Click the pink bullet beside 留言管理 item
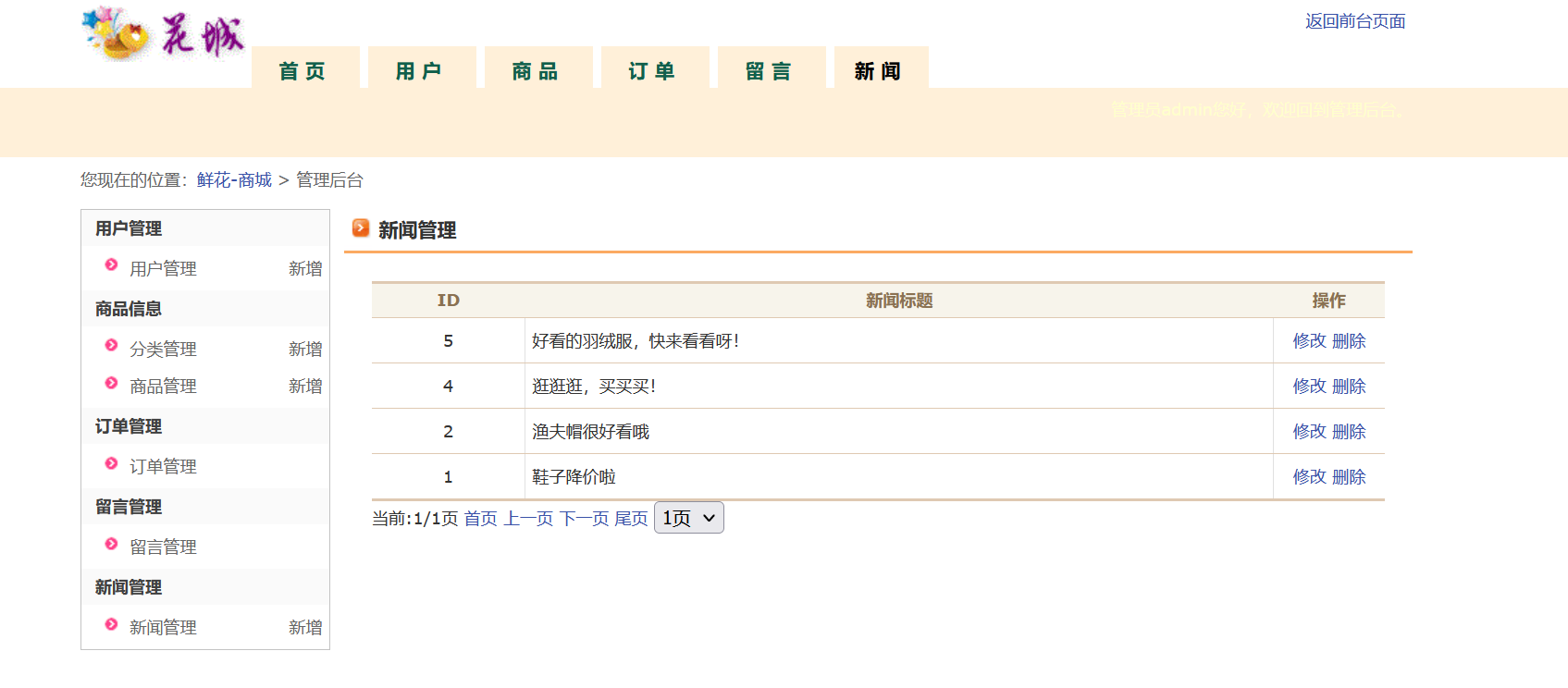The image size is (1568, 688). (x=111, y=544)
